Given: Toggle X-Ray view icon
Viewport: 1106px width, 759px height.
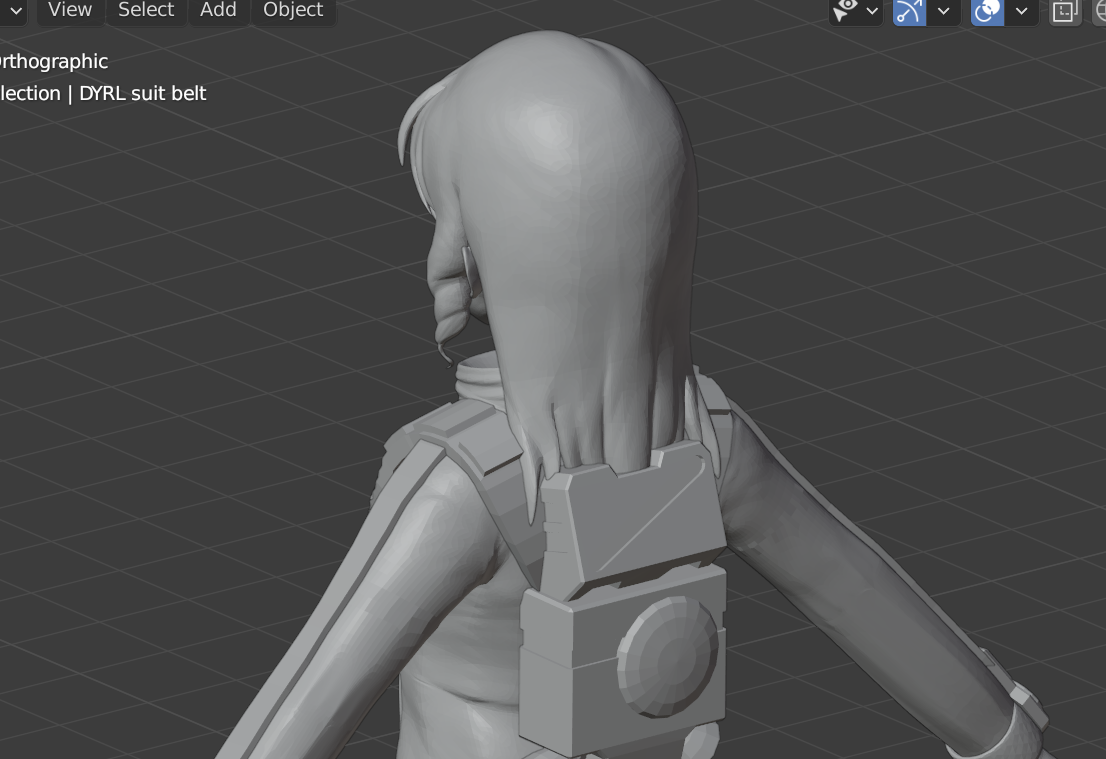Looking at the screenshot, I should point(1064,11).
